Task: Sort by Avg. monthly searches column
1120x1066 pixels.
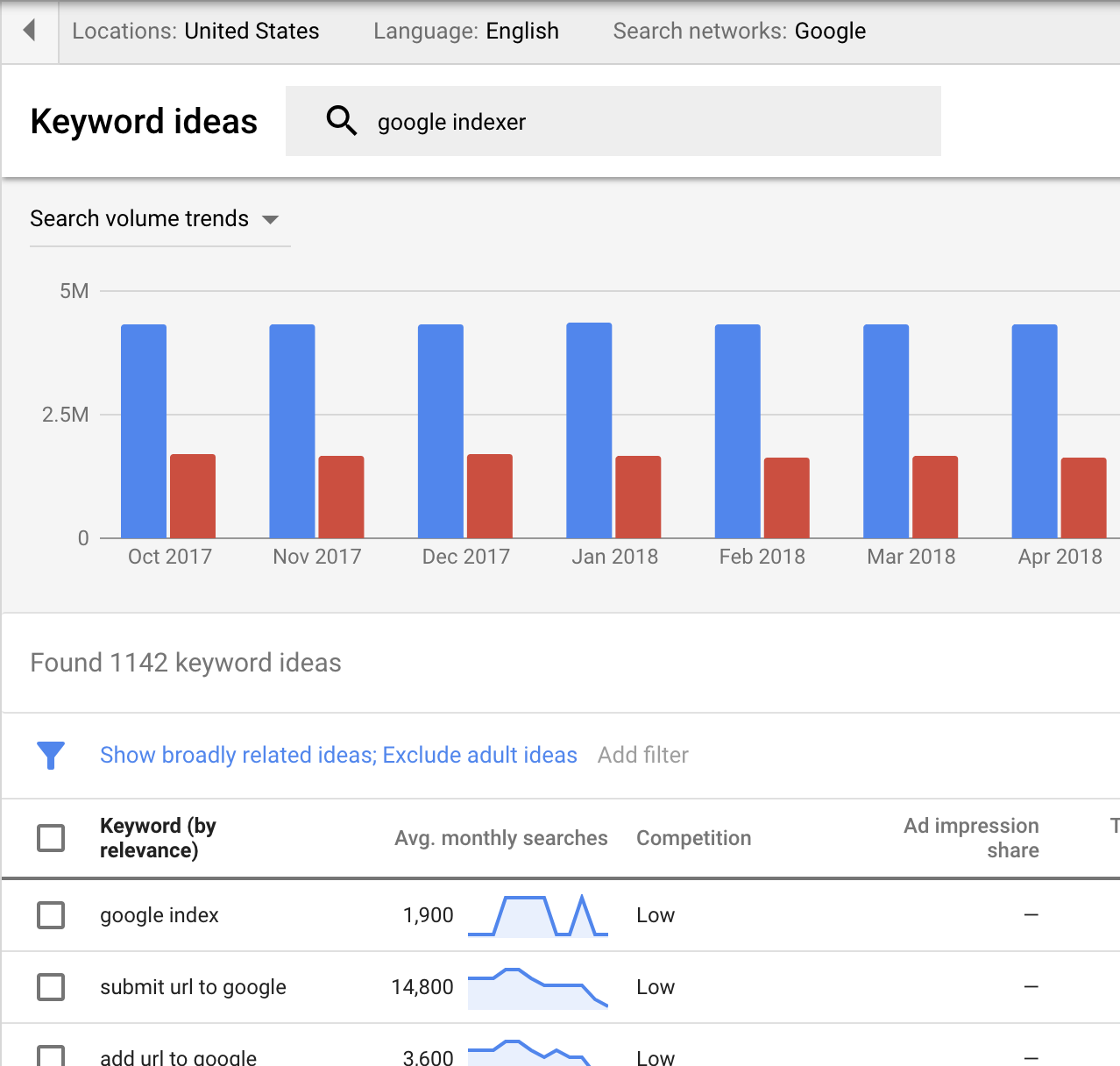Action: click(500, 838)
